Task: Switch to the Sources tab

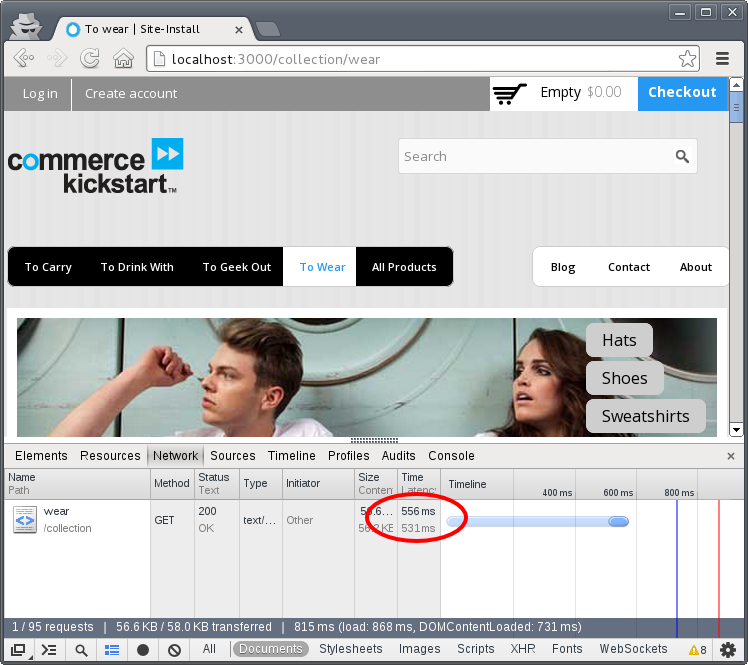Action: coord(233,456)
